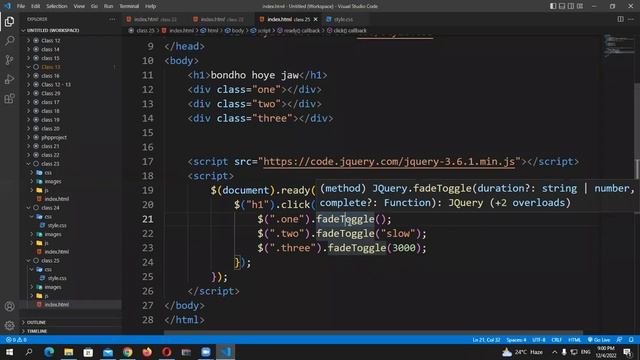The height and width of the screenshot is (360, 640).
Task: Expand the class 14 folder
Action: pos(50,49)
